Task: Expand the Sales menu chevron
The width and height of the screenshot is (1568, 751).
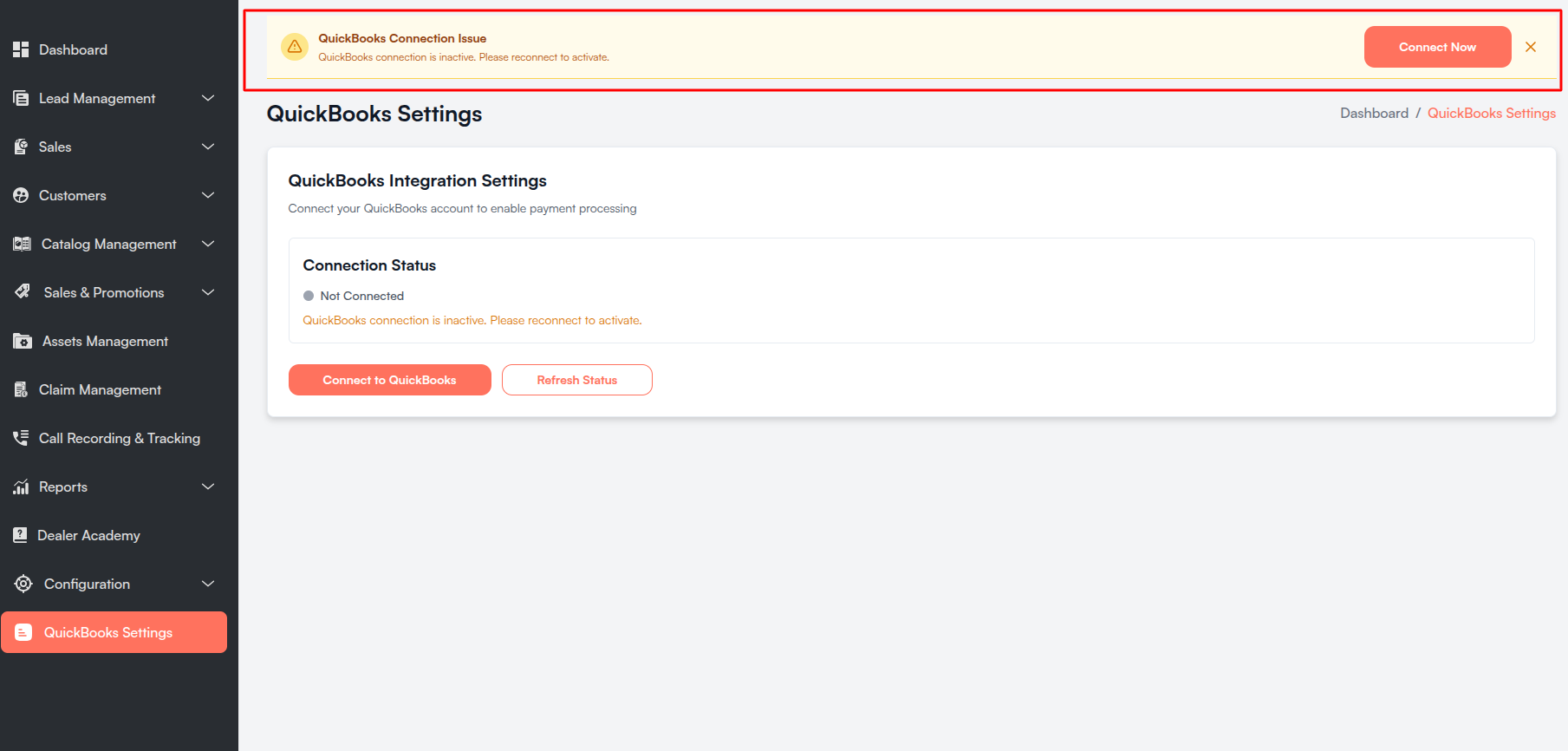Action: 208,147
